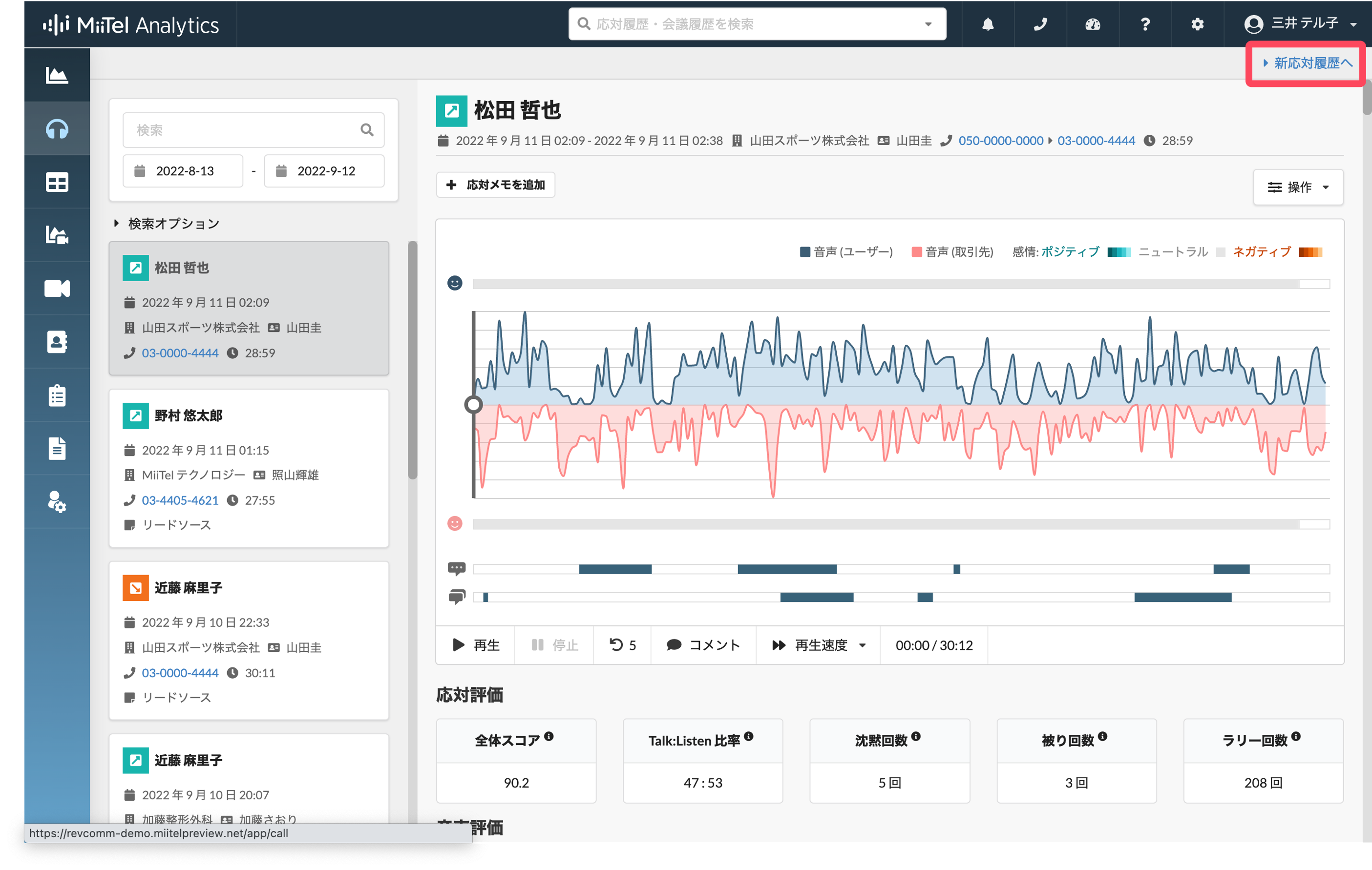Open the video camera sidebar icon
Image resolution: width=1372 pixels, height=870 pixels.
(57, 289)
